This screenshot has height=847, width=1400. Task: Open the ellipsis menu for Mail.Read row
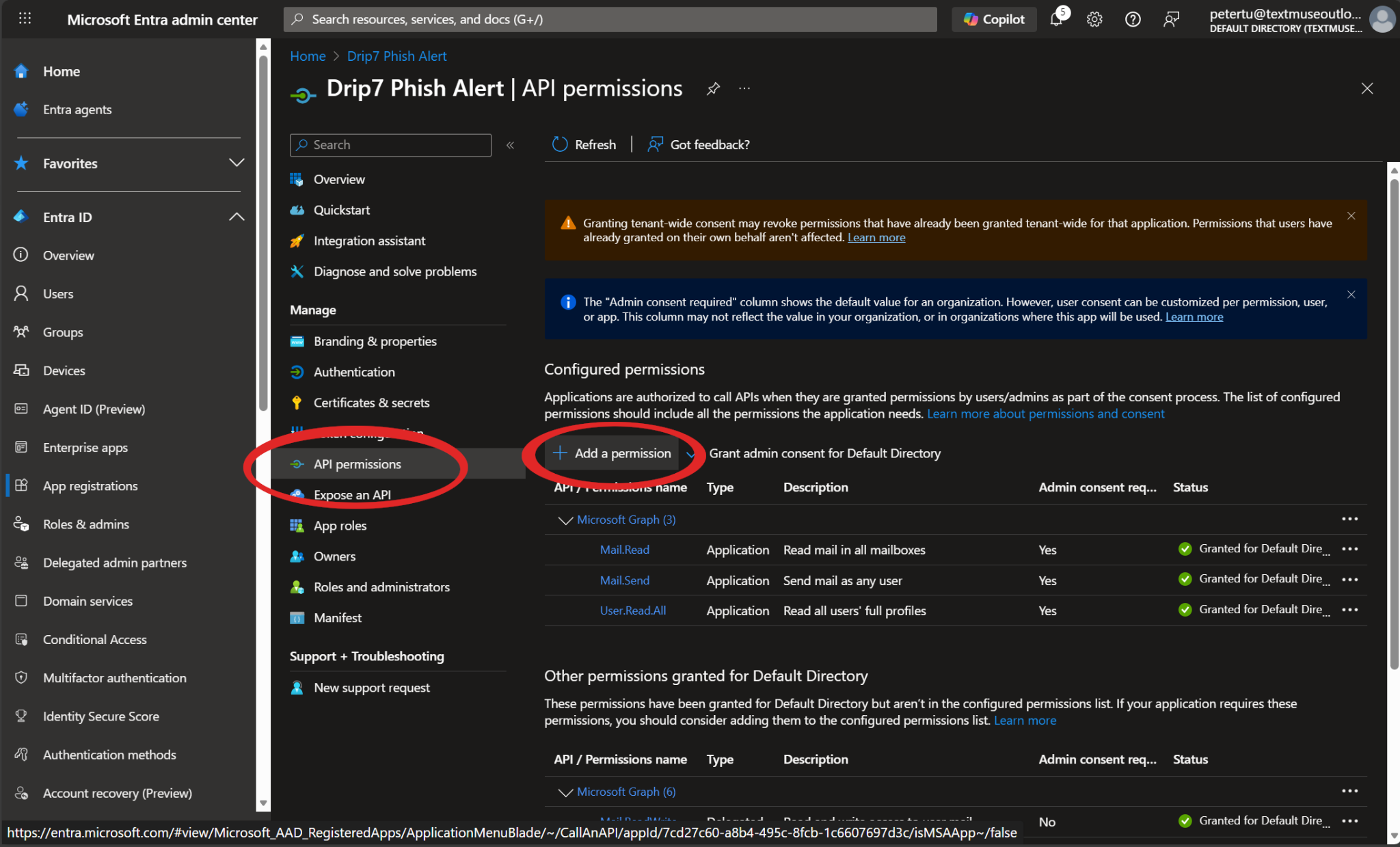pyautogui.click(x=1349, y=549)
